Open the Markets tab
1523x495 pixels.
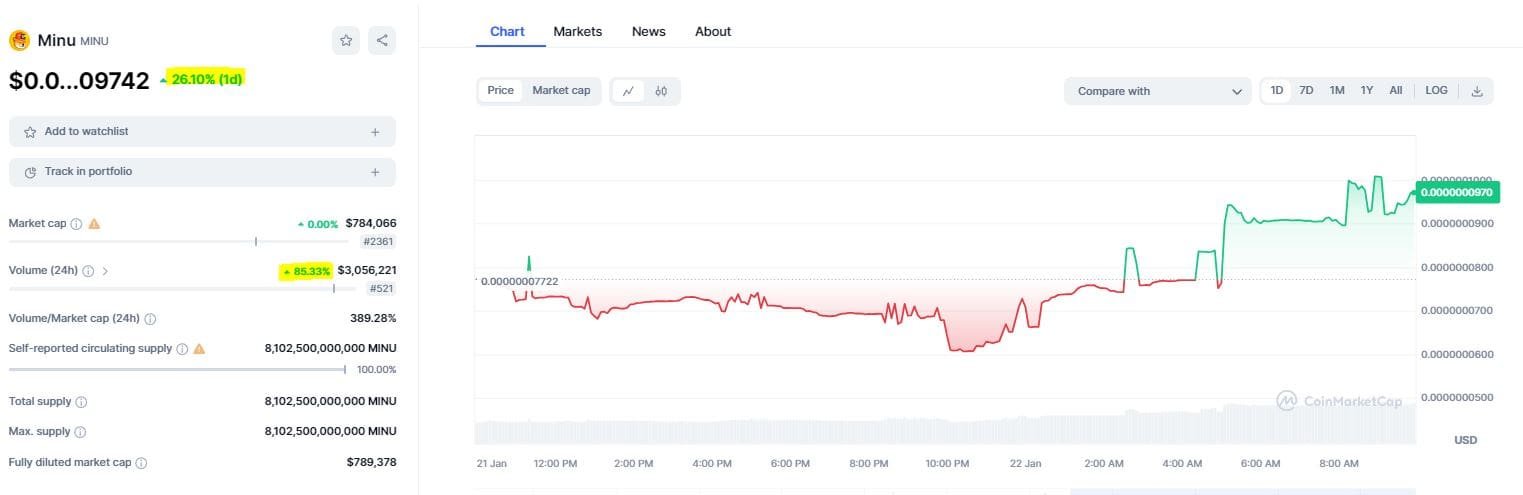pyautogui.click(x=578, y=32)
